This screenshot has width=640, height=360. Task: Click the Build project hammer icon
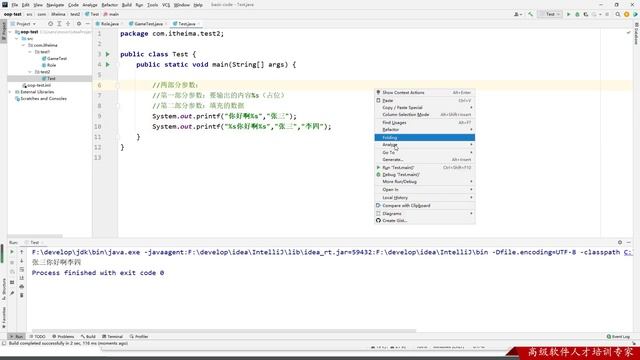530,14
